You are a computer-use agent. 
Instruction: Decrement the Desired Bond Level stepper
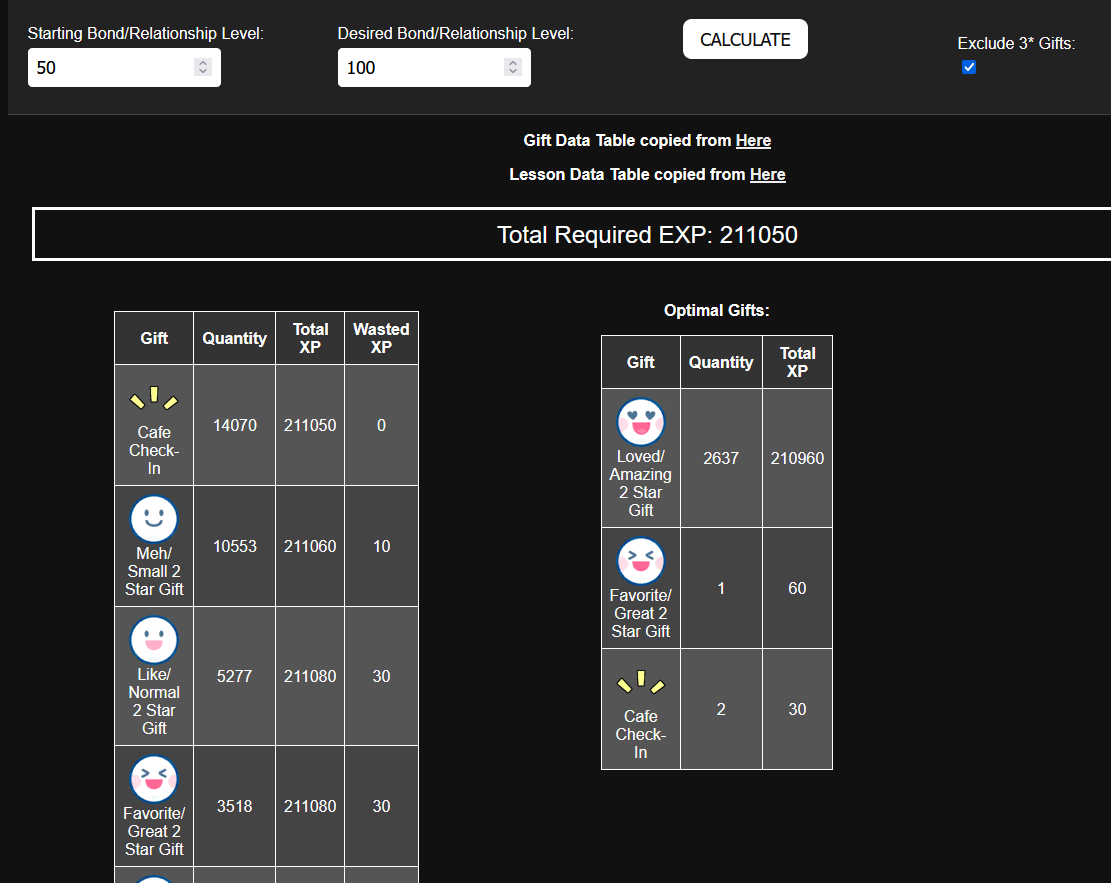coord(513,72)
